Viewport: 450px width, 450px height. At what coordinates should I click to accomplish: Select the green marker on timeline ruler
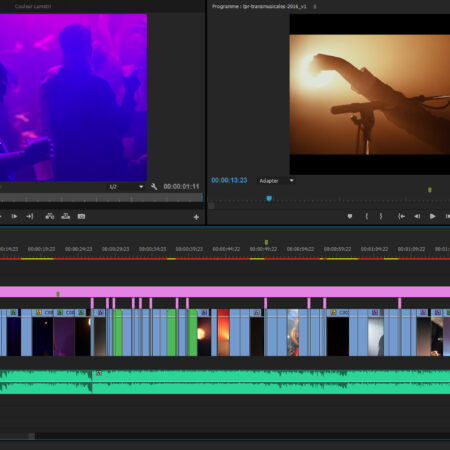click(x=266, y=242)
